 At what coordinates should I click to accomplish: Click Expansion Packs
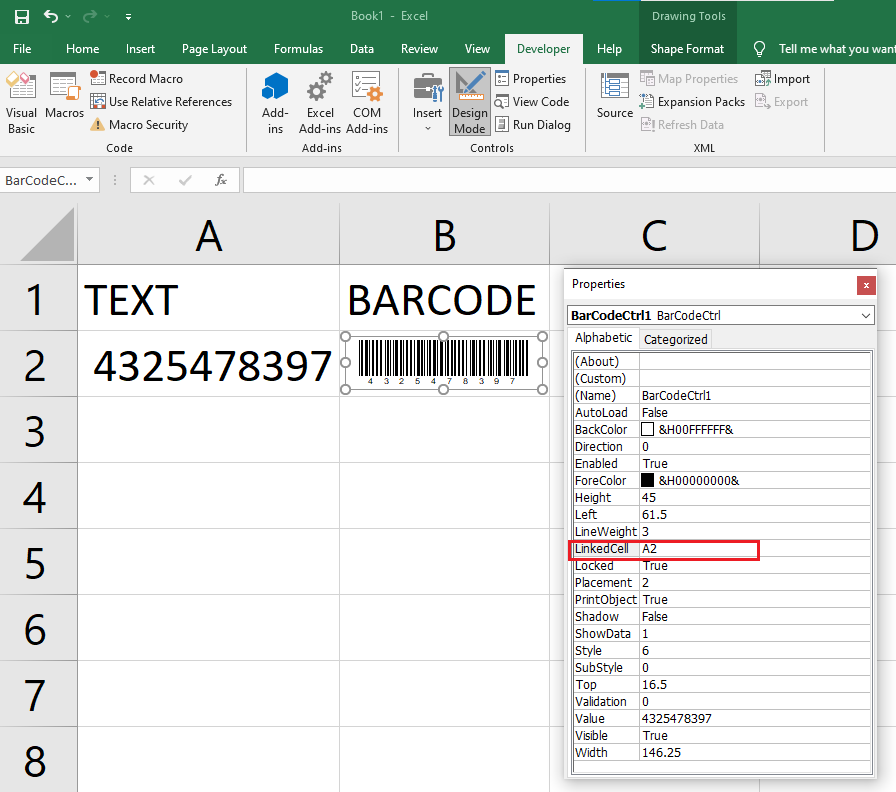click(692, 102)
